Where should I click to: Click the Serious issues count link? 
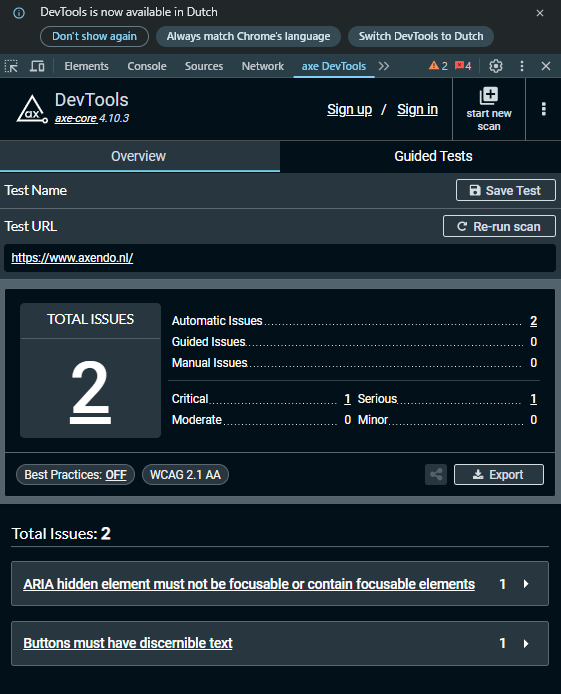[534, 399]
